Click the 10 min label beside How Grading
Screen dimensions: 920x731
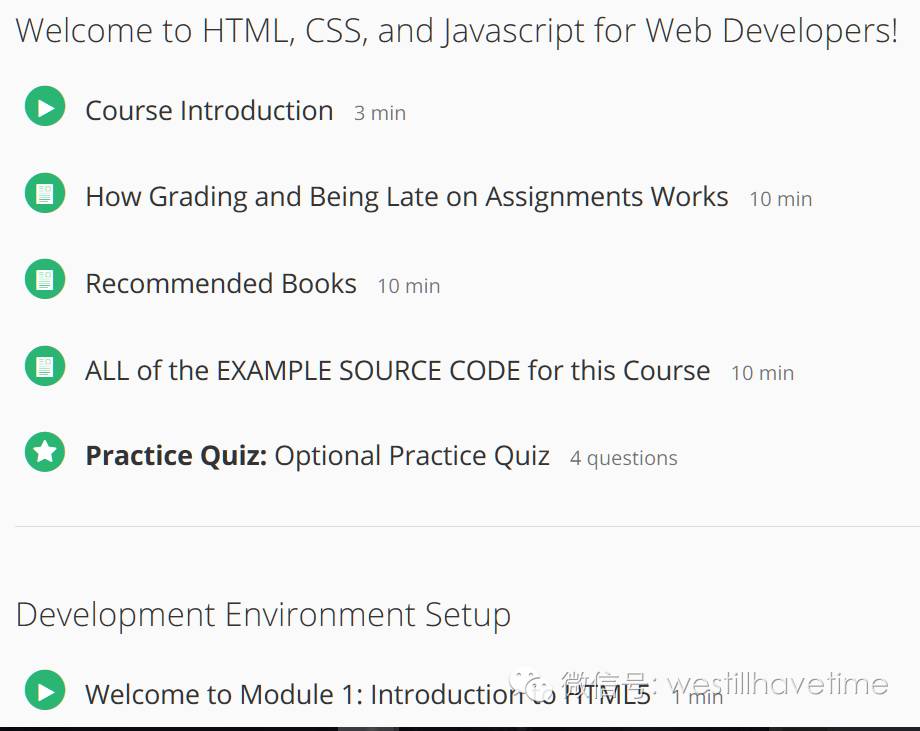pos(780,199)
